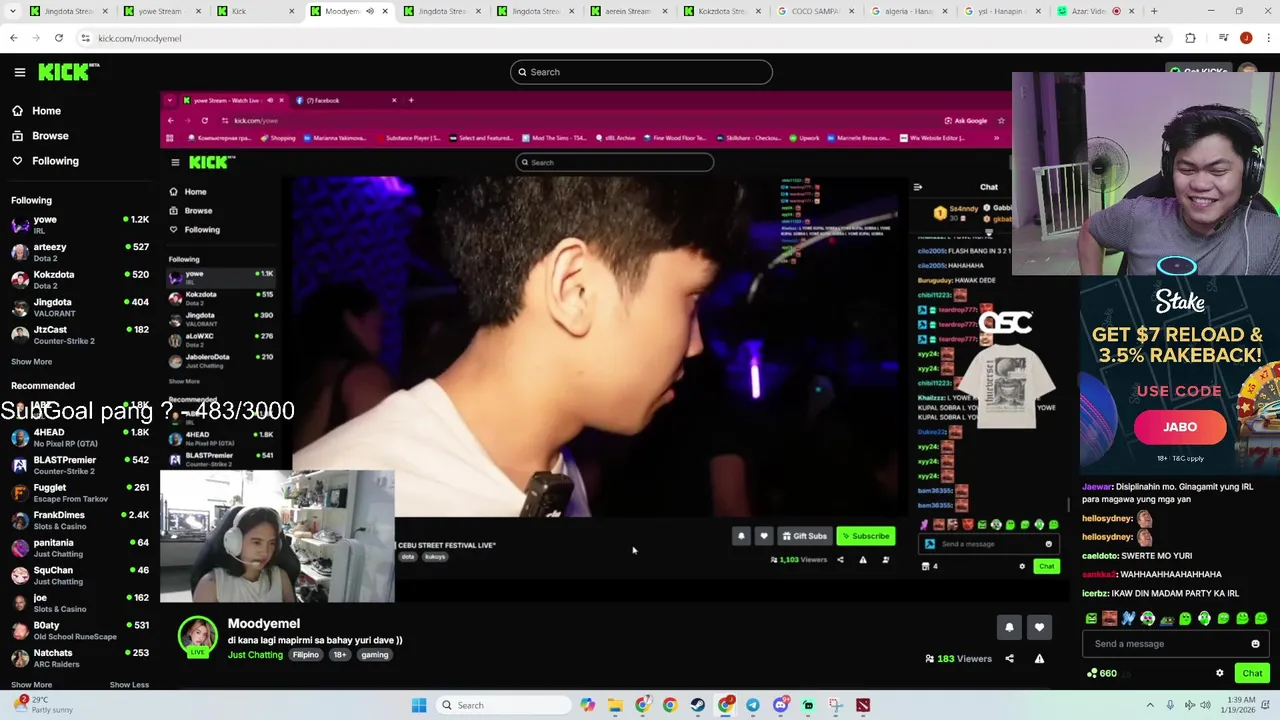Image resolution: width=1280 pixels, height=720 pixels.
Task: Close the Moodyemel browser tab
Action: coord(385,11)
